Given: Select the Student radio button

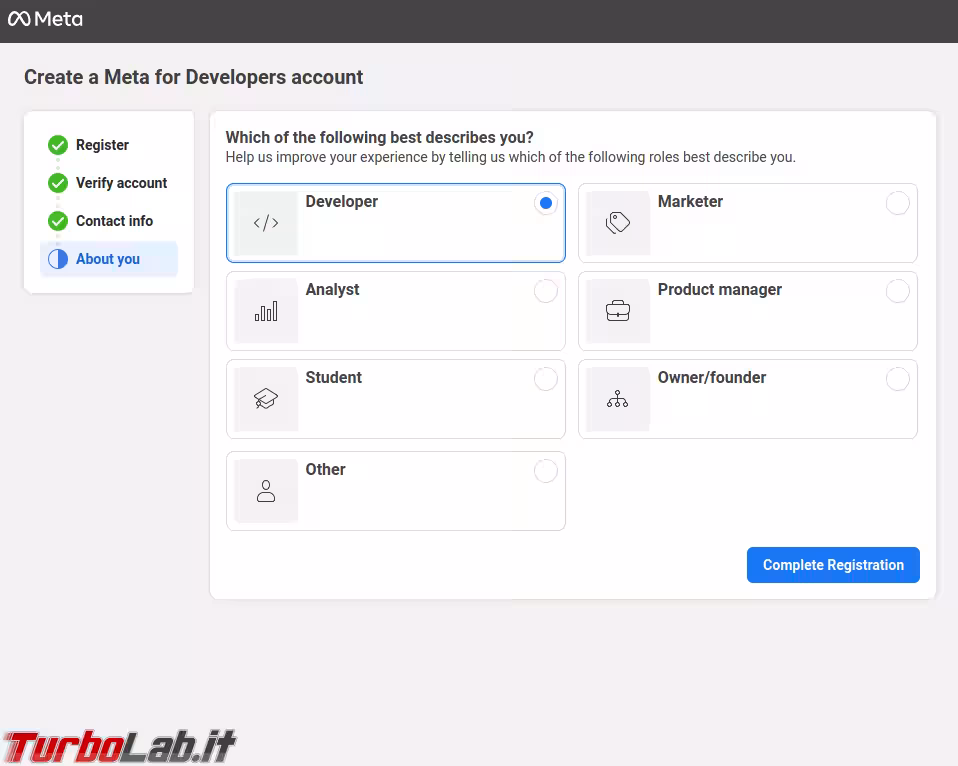Looking at the screenshot, I should 545,379.
